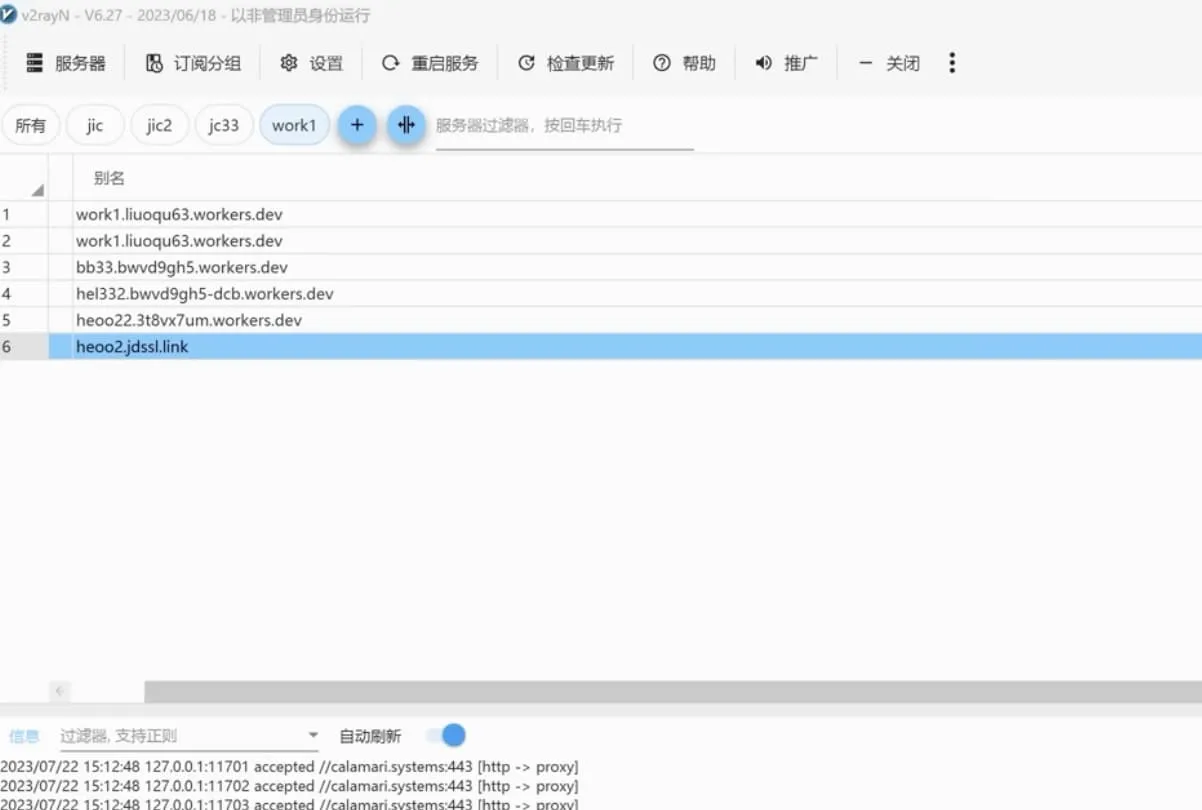Switch to the jic2 group tab
This screenshot has width=1202, height=810.
pyautogui.click(x=159, y=125)
